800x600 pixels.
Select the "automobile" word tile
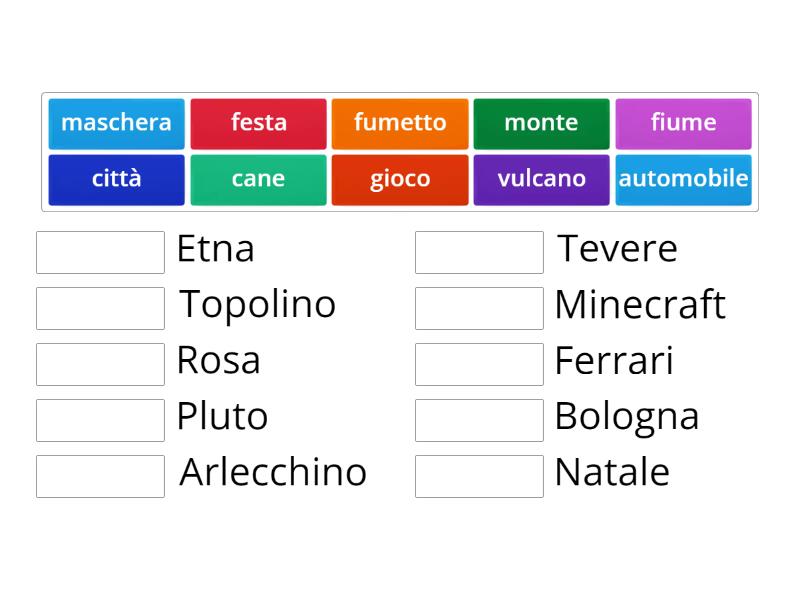tap(683, 179)
